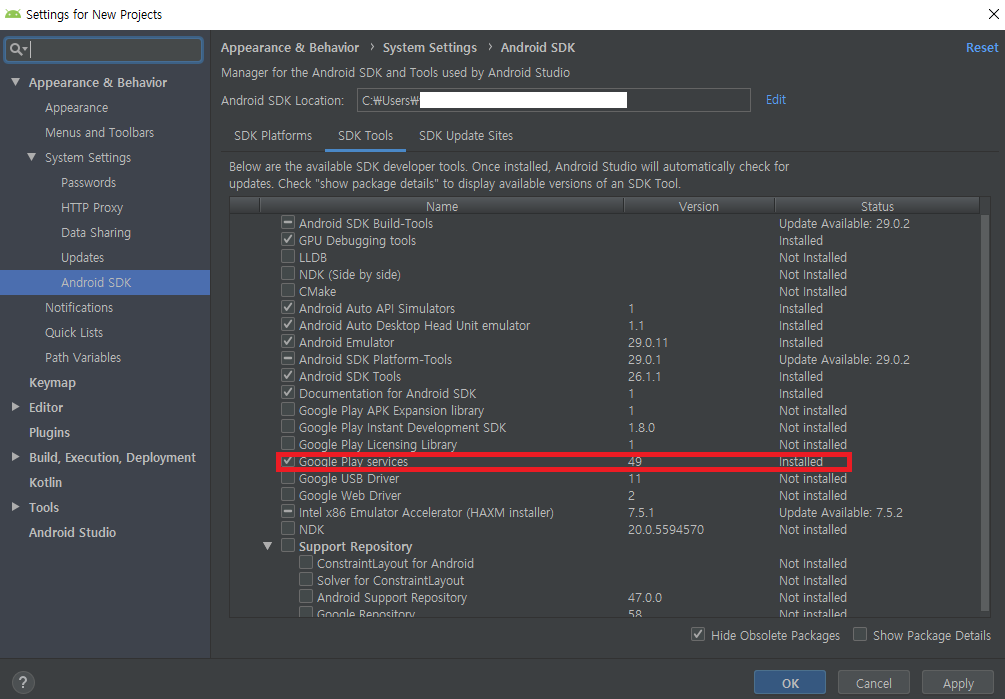Expand Build, Execution, Deployment arrow
The width and height of the screenshot is (1005, 699).
[15, 457]
